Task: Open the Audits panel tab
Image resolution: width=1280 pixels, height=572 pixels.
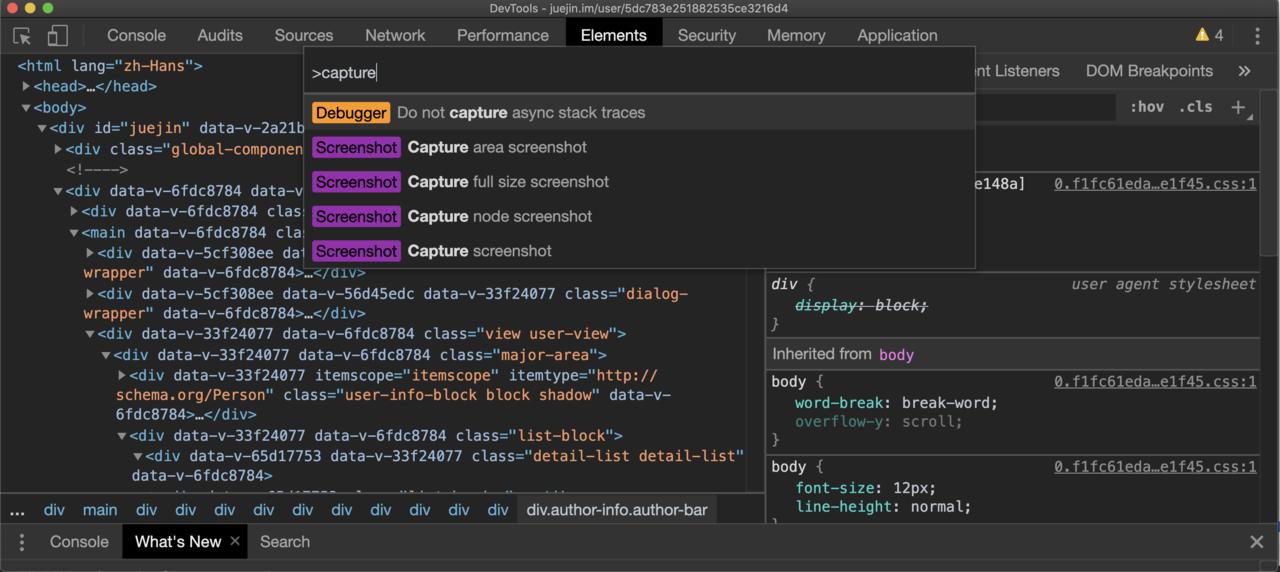Action: tap(220, 35)
